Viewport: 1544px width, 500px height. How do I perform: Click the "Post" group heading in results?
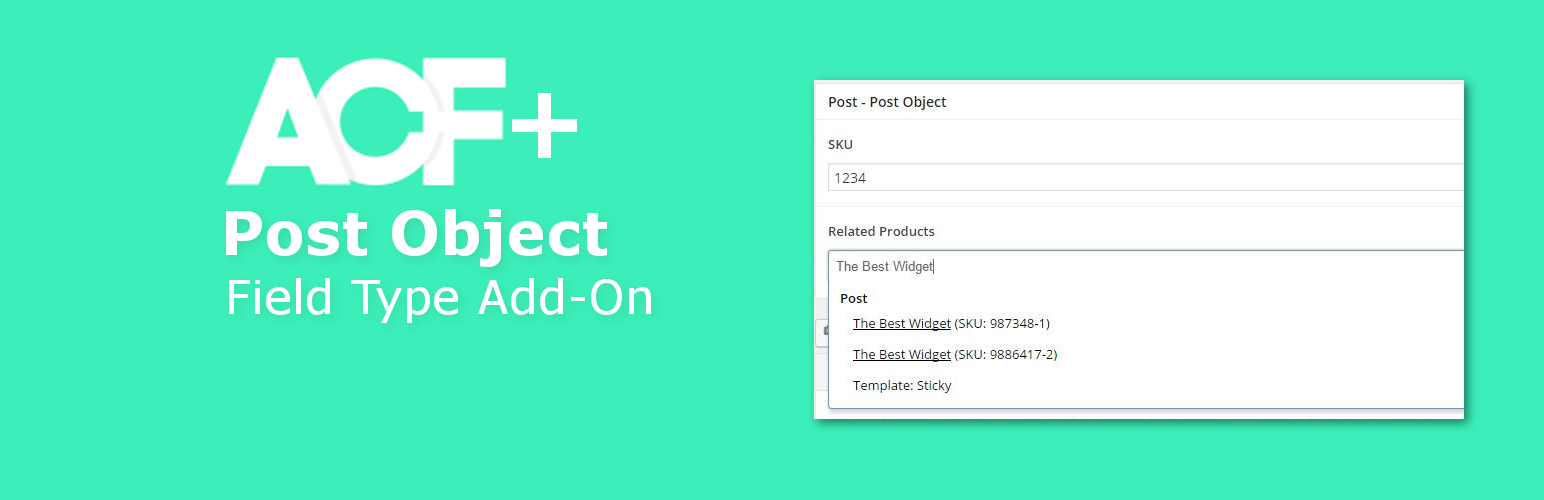coord(853,298)
